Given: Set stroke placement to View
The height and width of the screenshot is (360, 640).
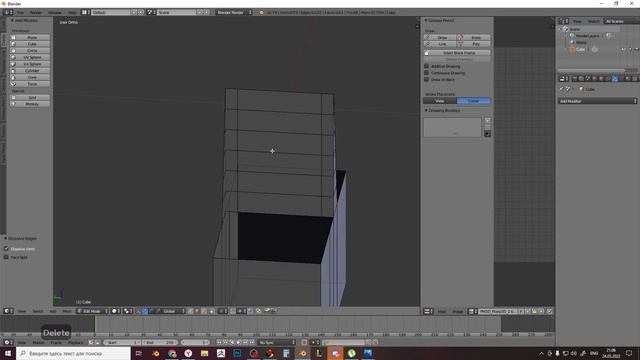Looking at the screenshot, I should tap(440, 101).
